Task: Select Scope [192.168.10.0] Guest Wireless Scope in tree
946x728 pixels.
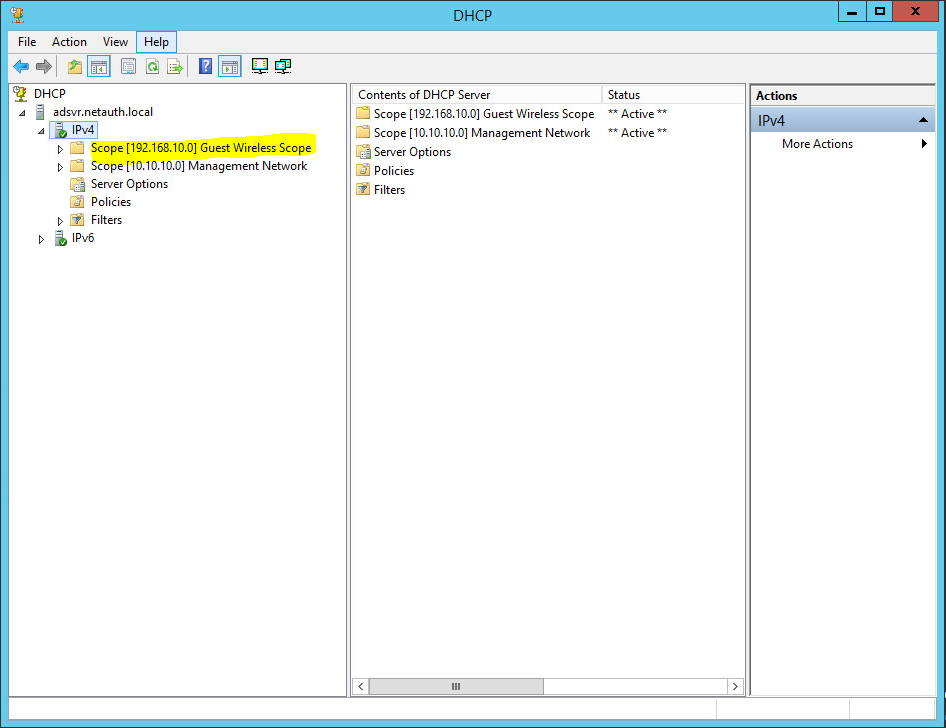Action: [x=201, y=148]
